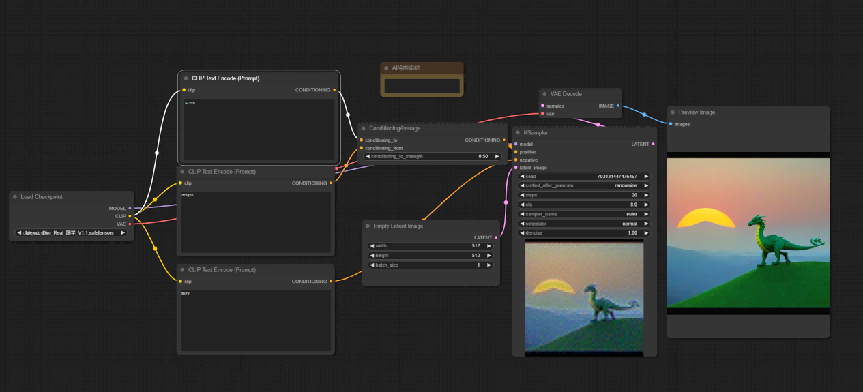The image size is (863, 392).
Task: Increase the steps value using its right arrow
Action: tap(646, 195)
